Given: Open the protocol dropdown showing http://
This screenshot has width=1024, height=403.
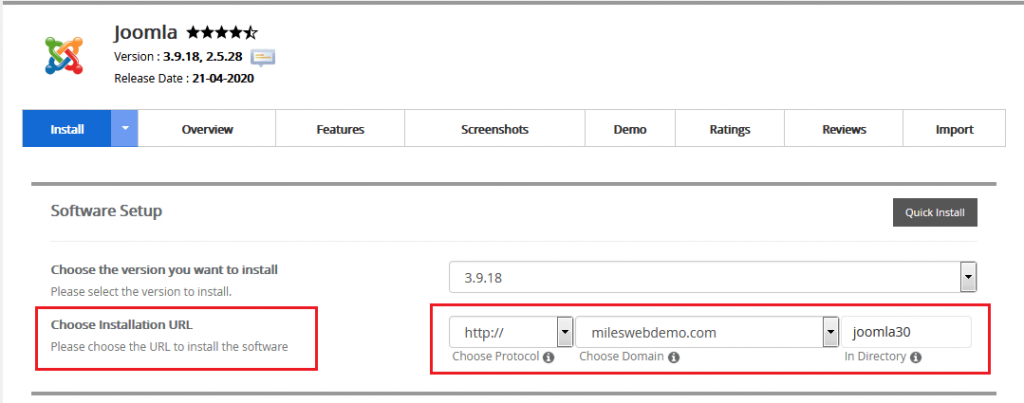Looking at the screenshot, I should click(x=511, y=332).
